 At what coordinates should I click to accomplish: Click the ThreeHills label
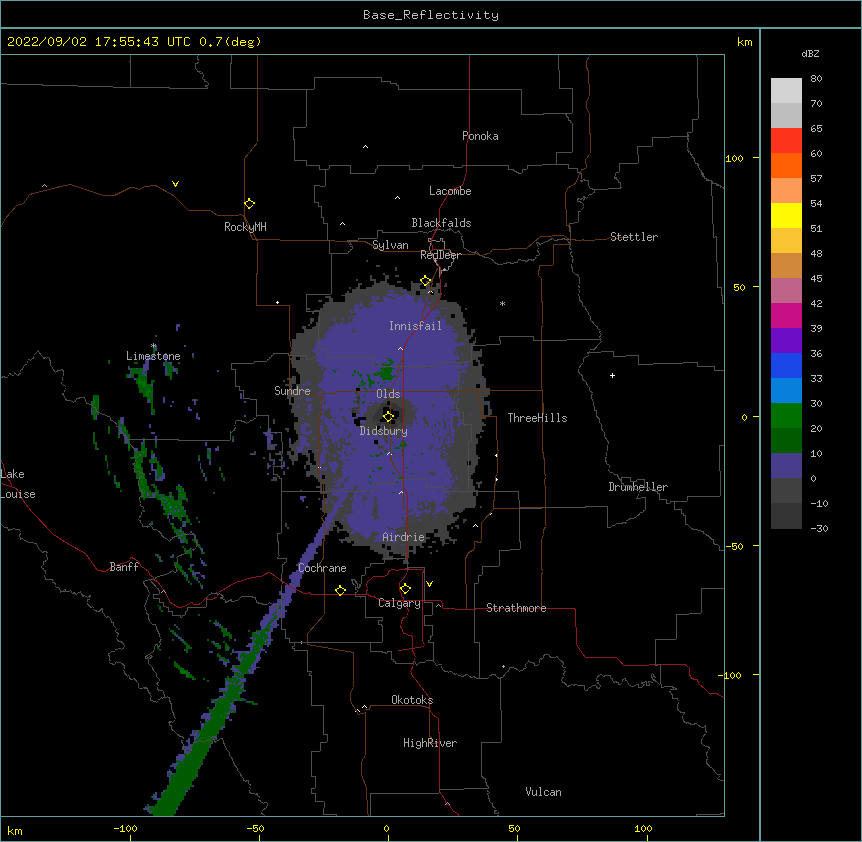pos(537,418)
